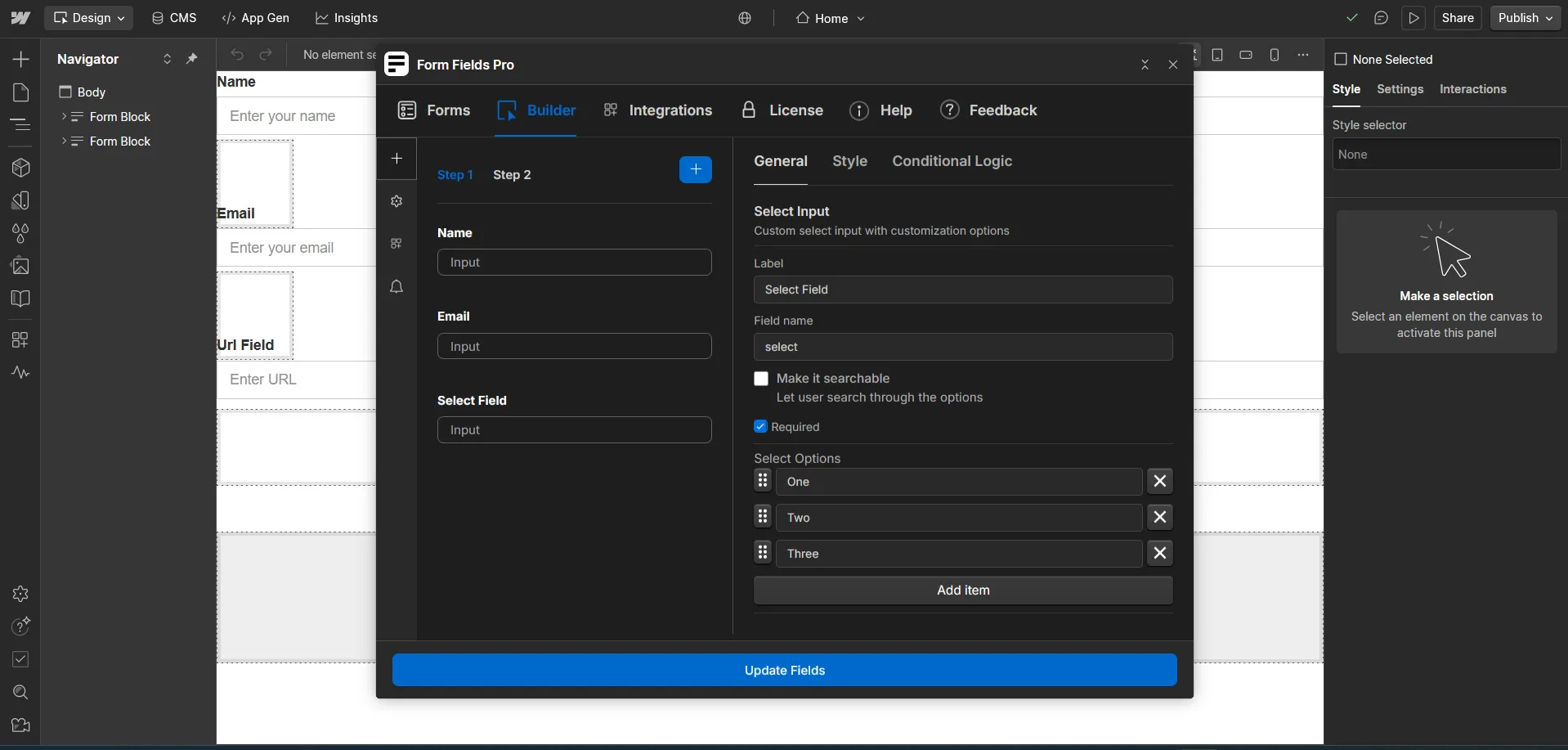
Task: Switch to mobile portrait breakpoint icon
Action: [x=1275, y=55]
